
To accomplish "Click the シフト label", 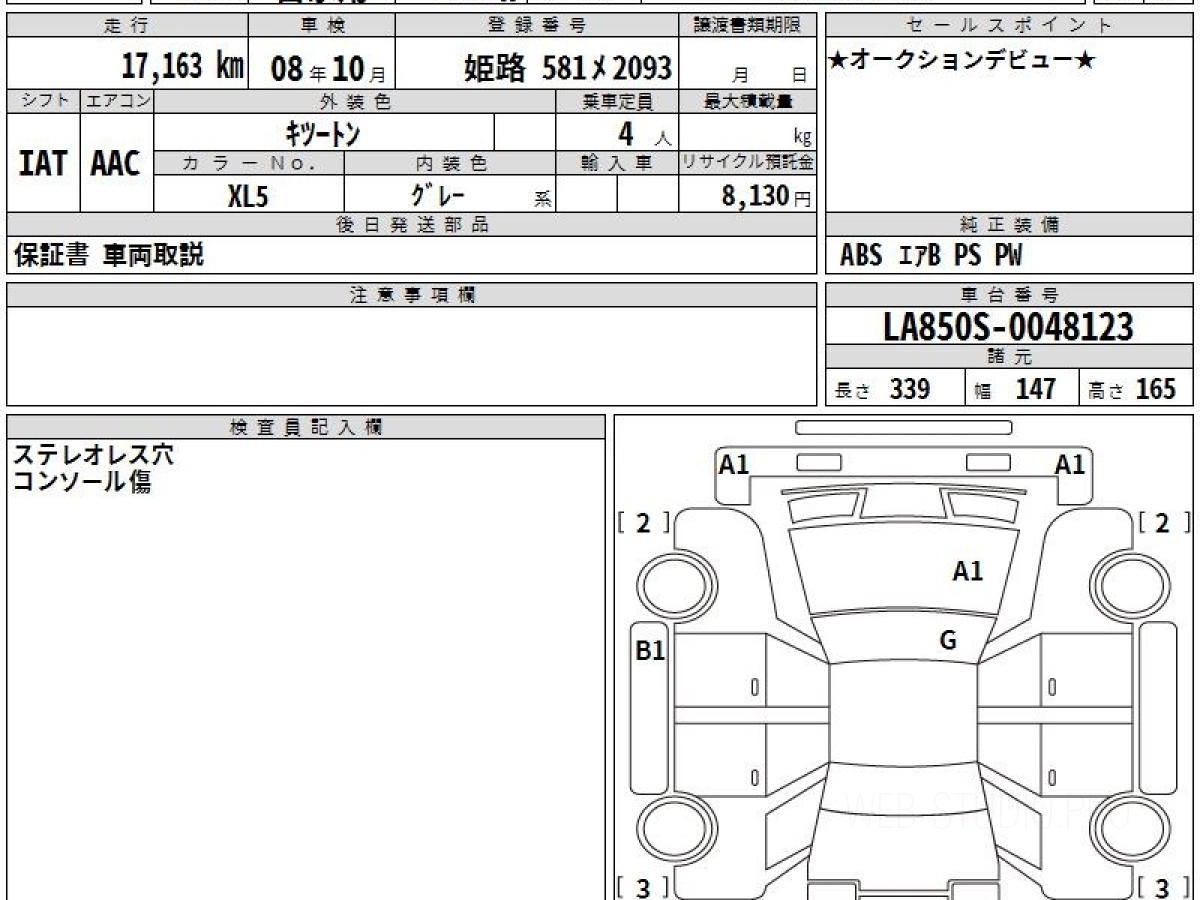I will click(43, 101).
